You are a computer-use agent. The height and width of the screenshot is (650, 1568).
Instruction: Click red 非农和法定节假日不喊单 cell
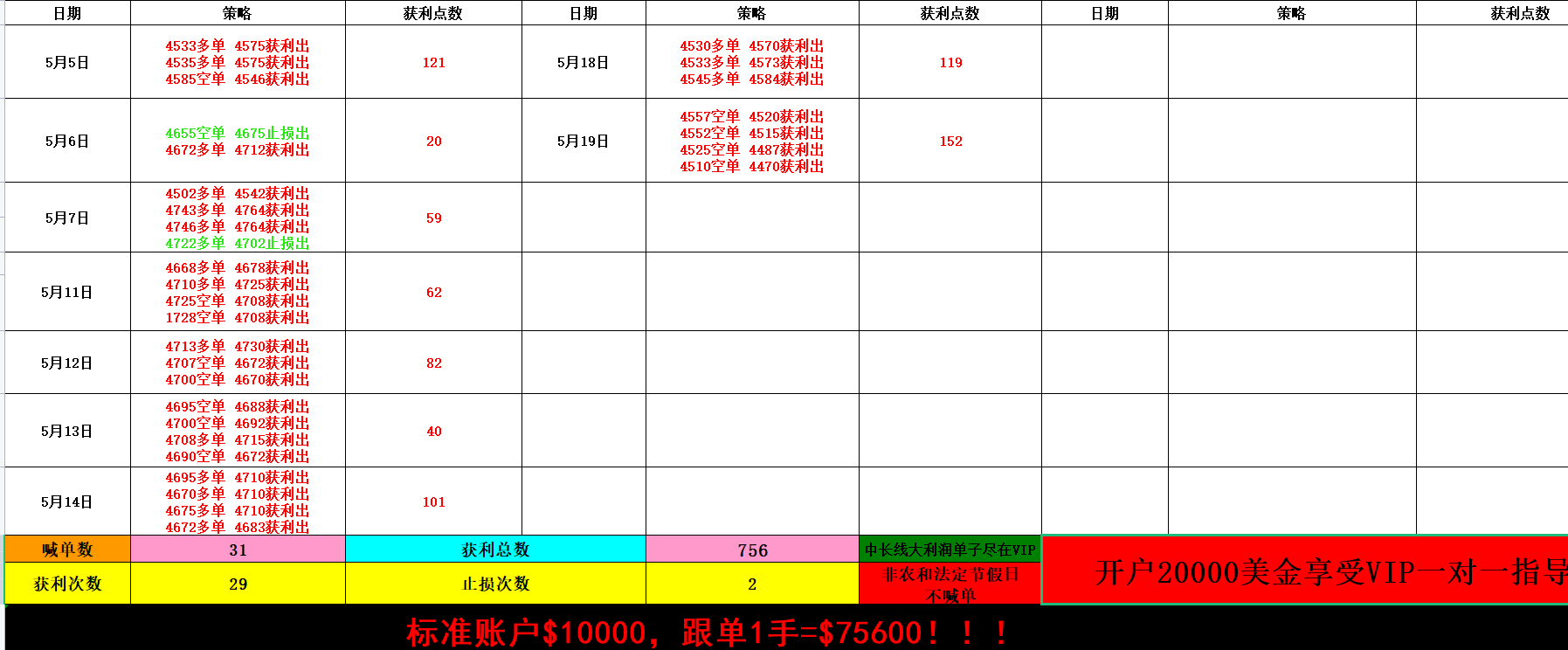click(950, 584)
